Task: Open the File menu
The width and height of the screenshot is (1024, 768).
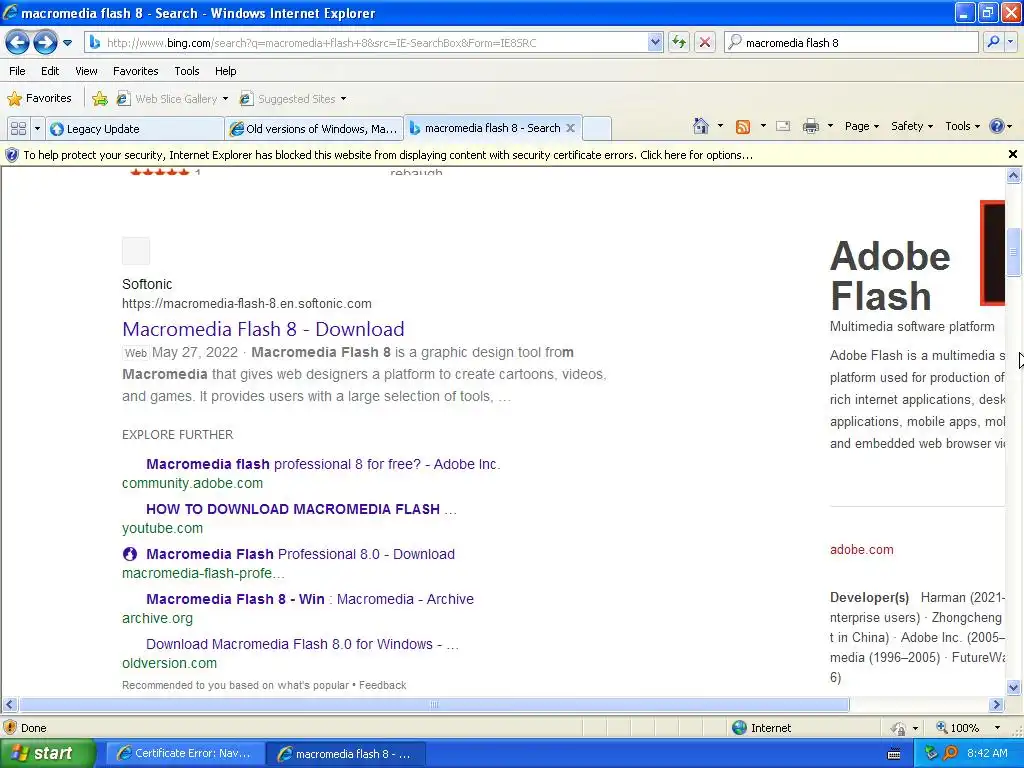Action: 18,71
